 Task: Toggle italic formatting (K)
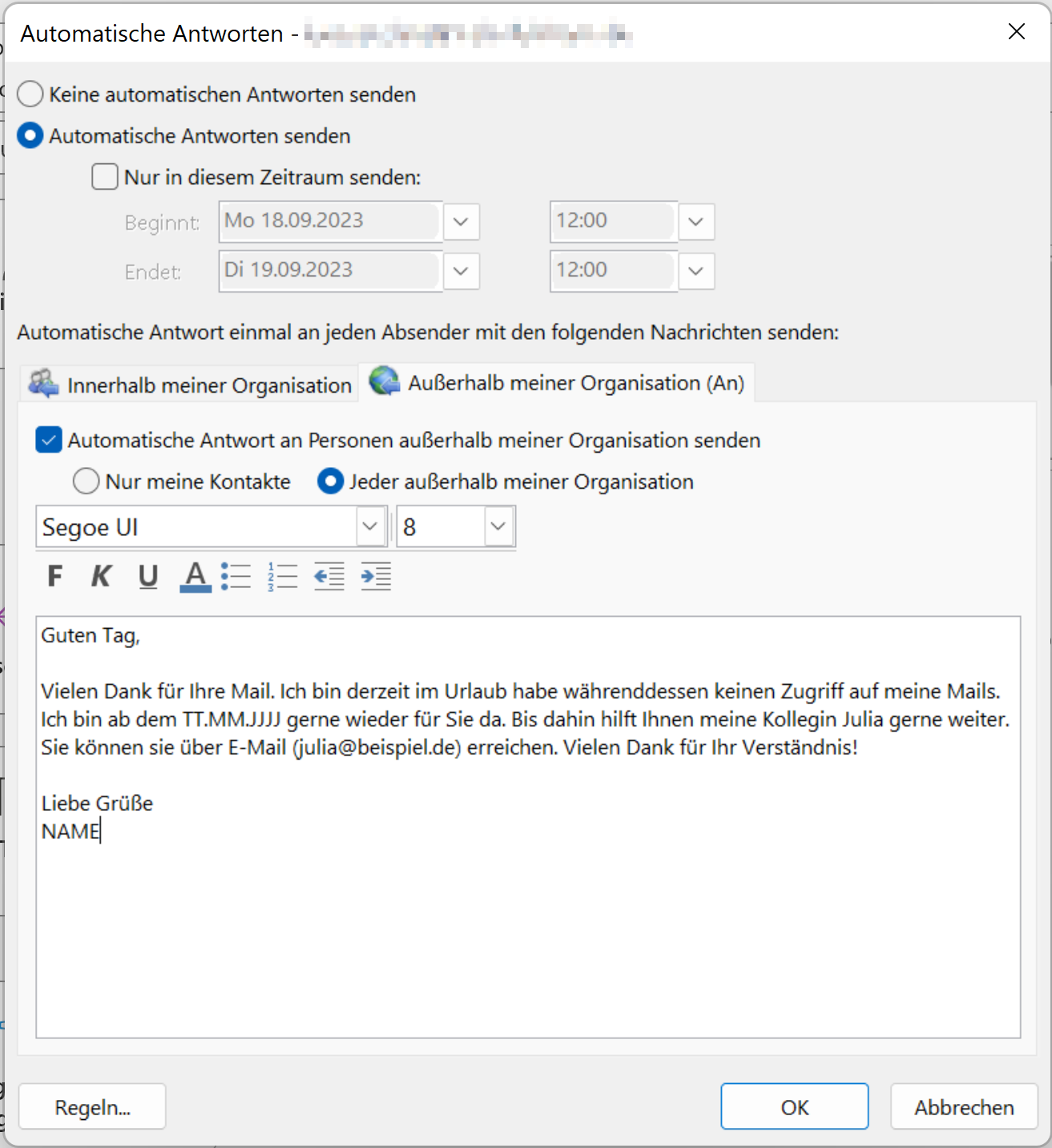pos(102,575)
